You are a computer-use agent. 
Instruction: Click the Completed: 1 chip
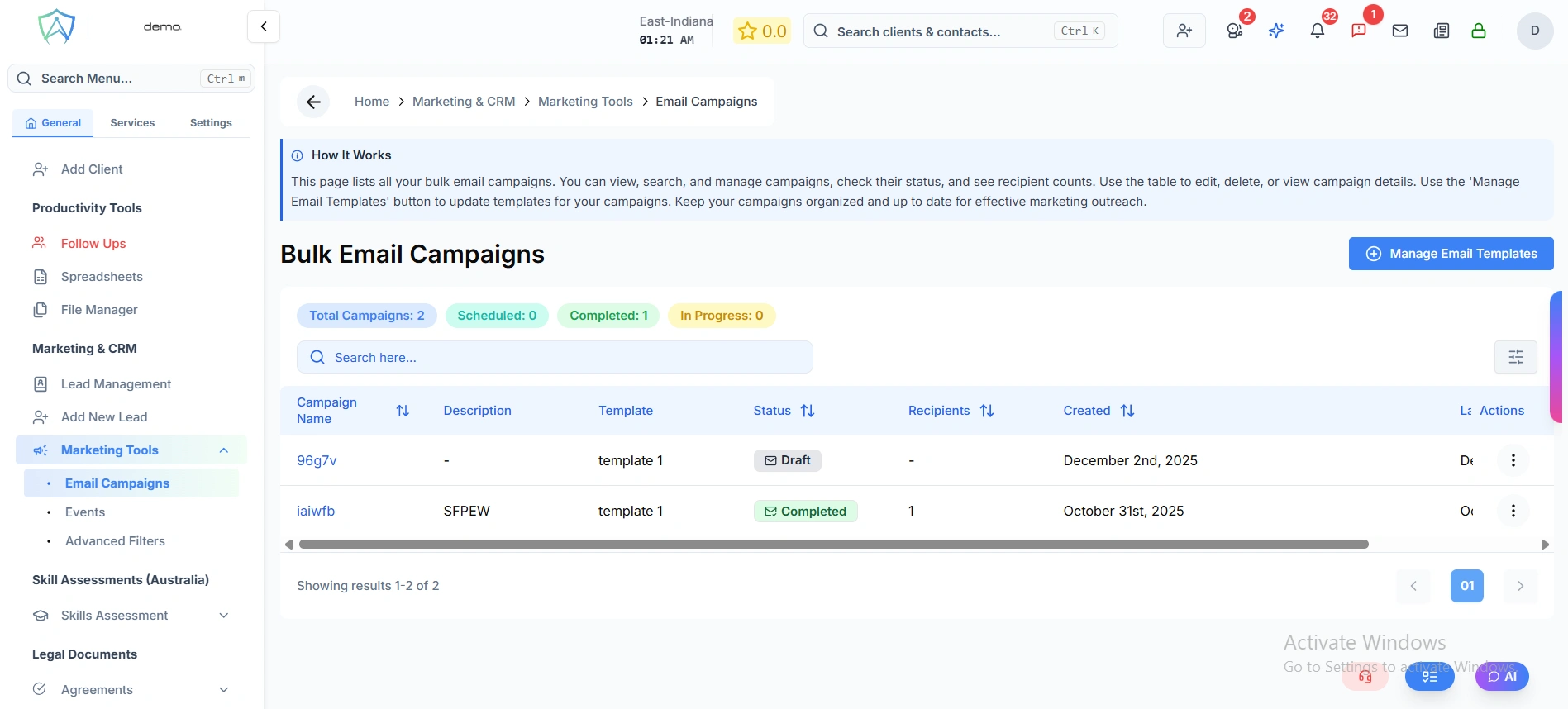608,316
